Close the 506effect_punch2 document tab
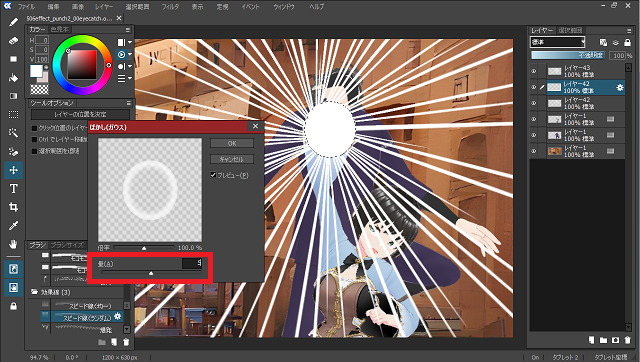Screen dimensions: 640x362 pos(119,18)
